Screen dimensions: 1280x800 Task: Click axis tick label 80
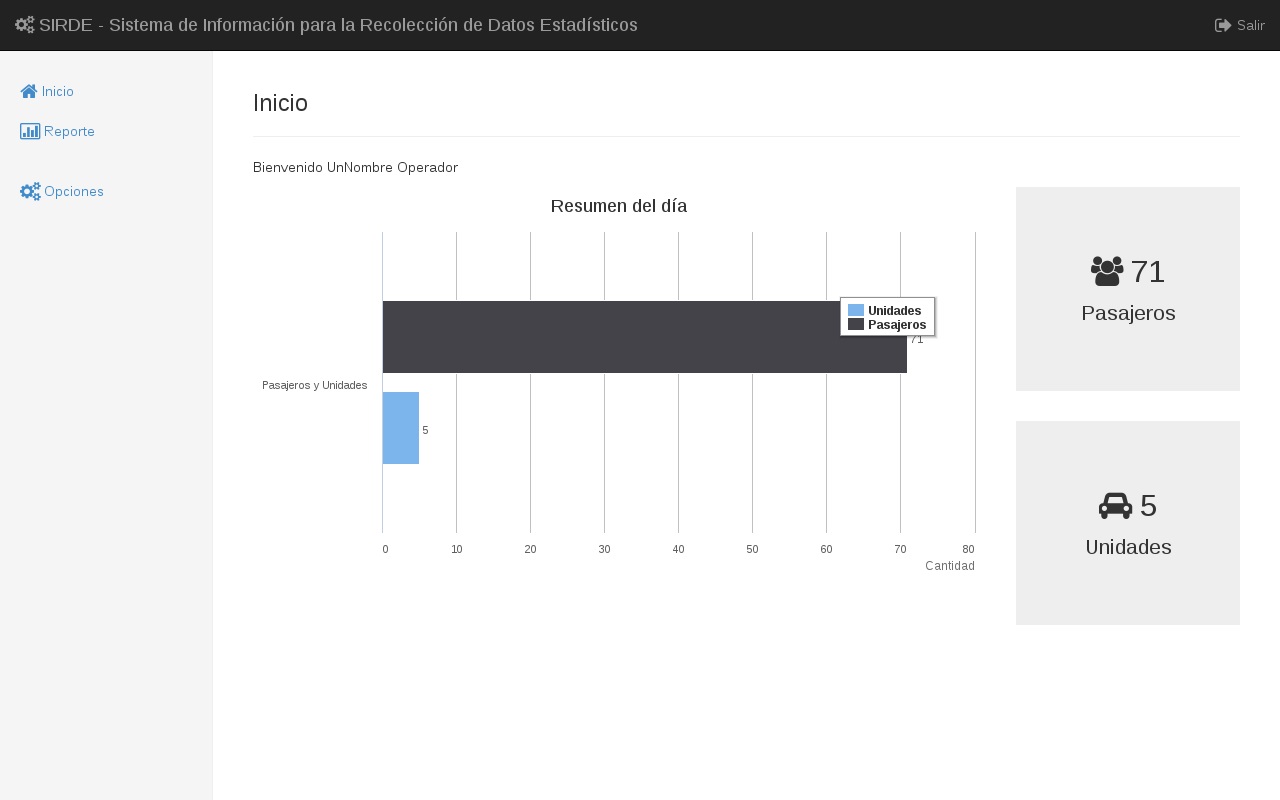coord(968,549)
